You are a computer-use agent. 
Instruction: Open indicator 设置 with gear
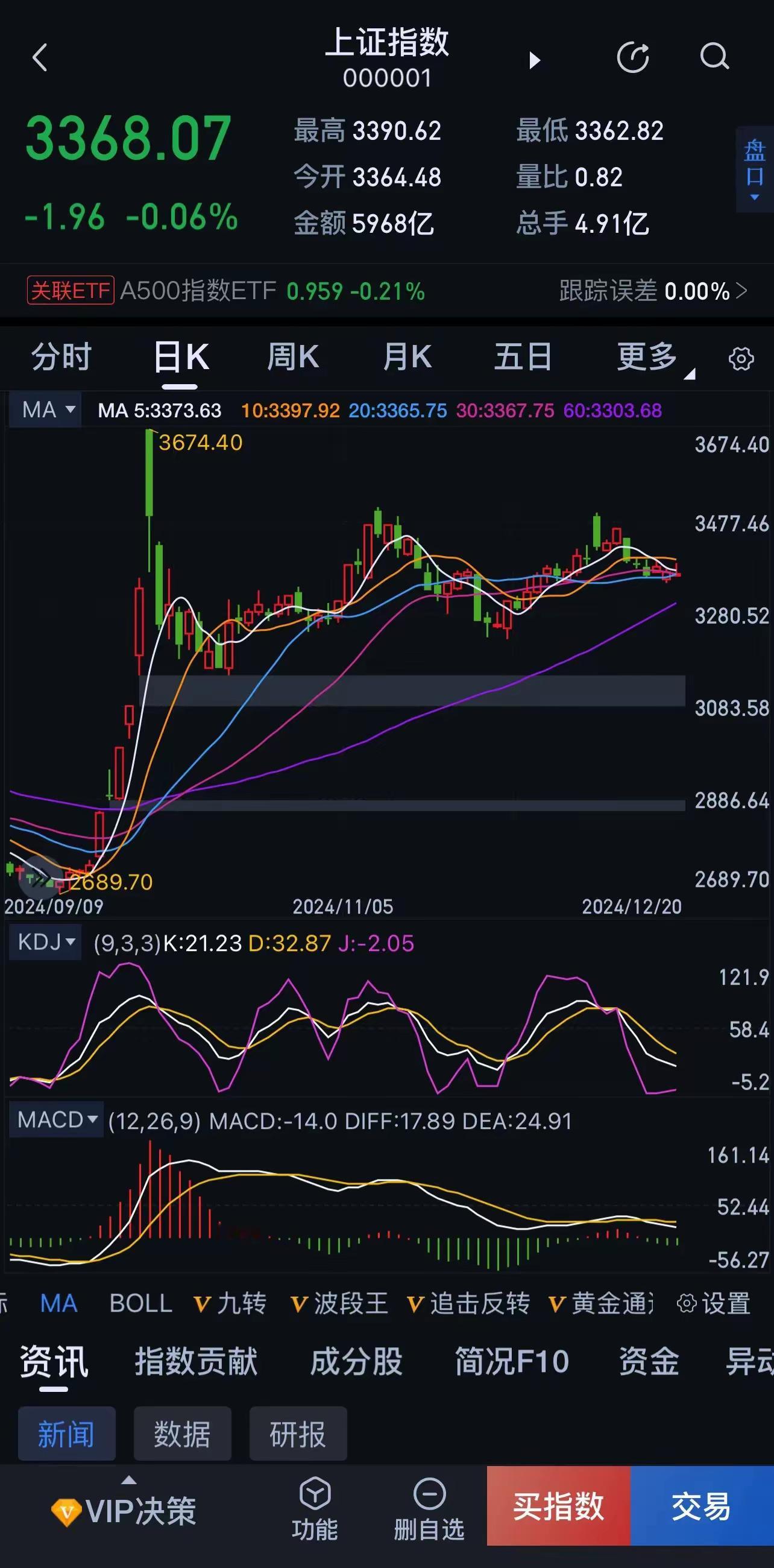pos(714,1303)
